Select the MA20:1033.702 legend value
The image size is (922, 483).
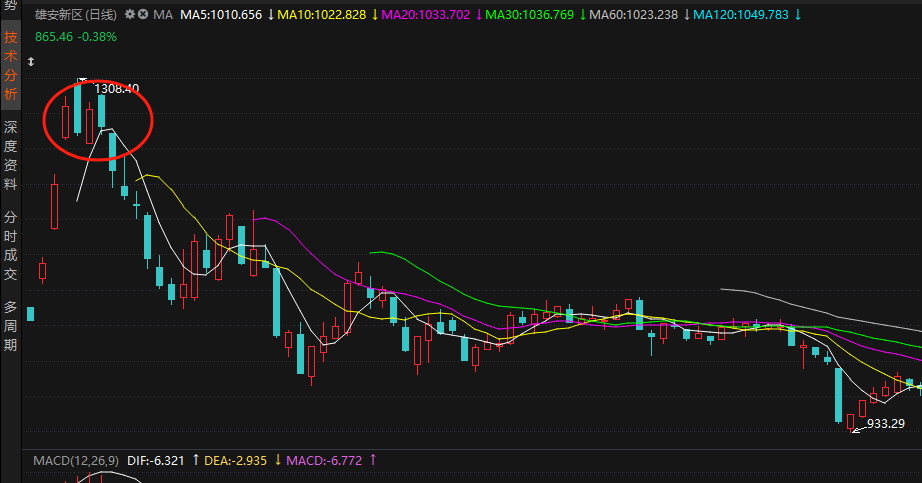426,15
